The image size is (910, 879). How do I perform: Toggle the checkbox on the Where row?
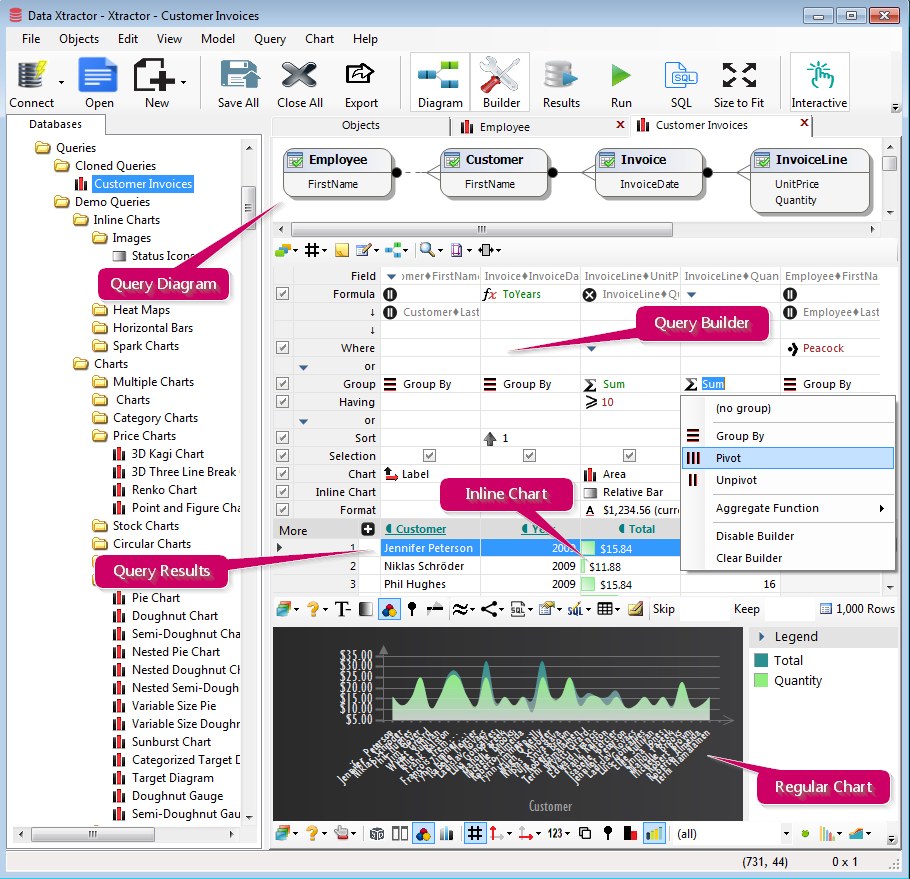click(282, 347)
